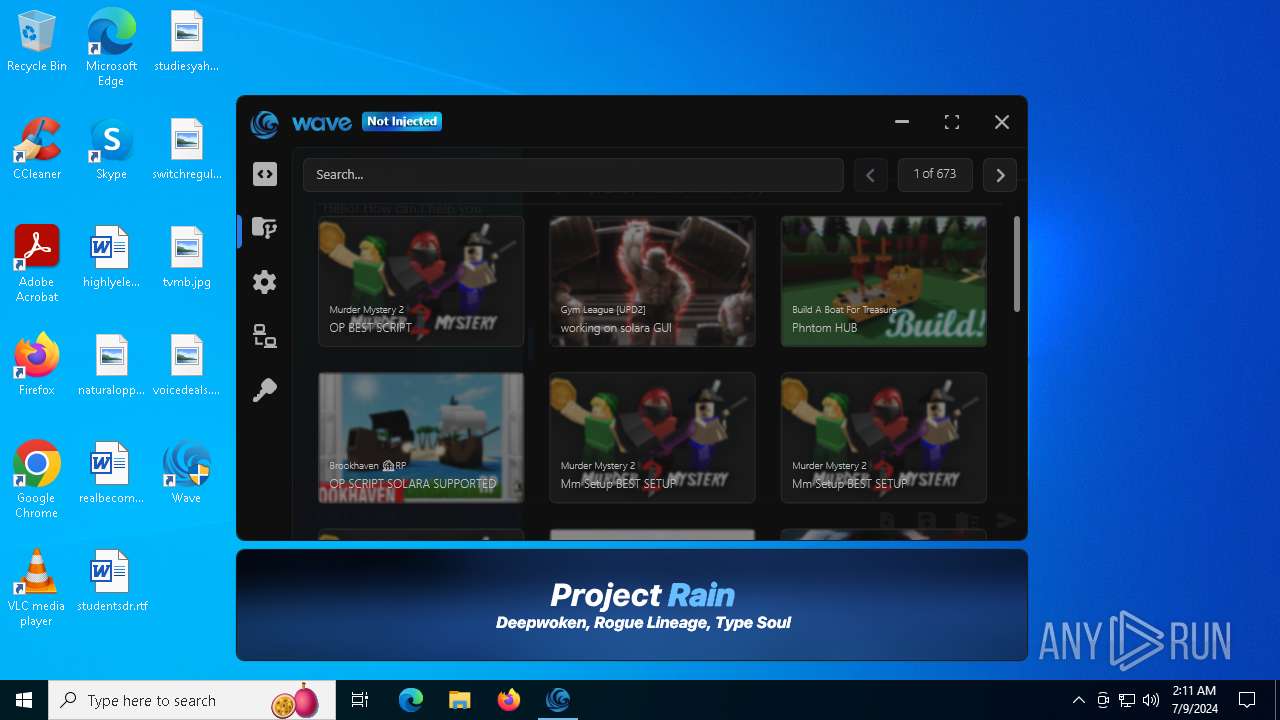Click the taskbar search box
Screen dimensions: 1280x720
(193, 700)
